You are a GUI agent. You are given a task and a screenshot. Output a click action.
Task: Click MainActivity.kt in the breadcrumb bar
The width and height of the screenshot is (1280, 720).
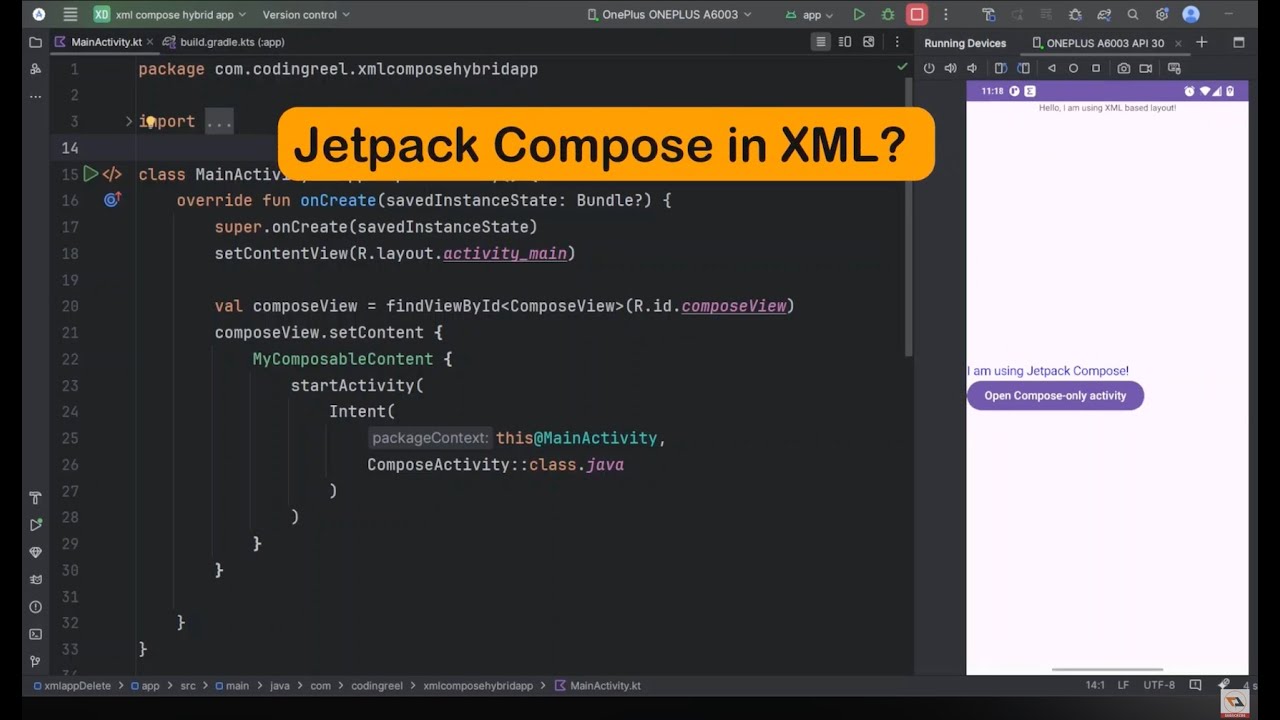point(598,686)
